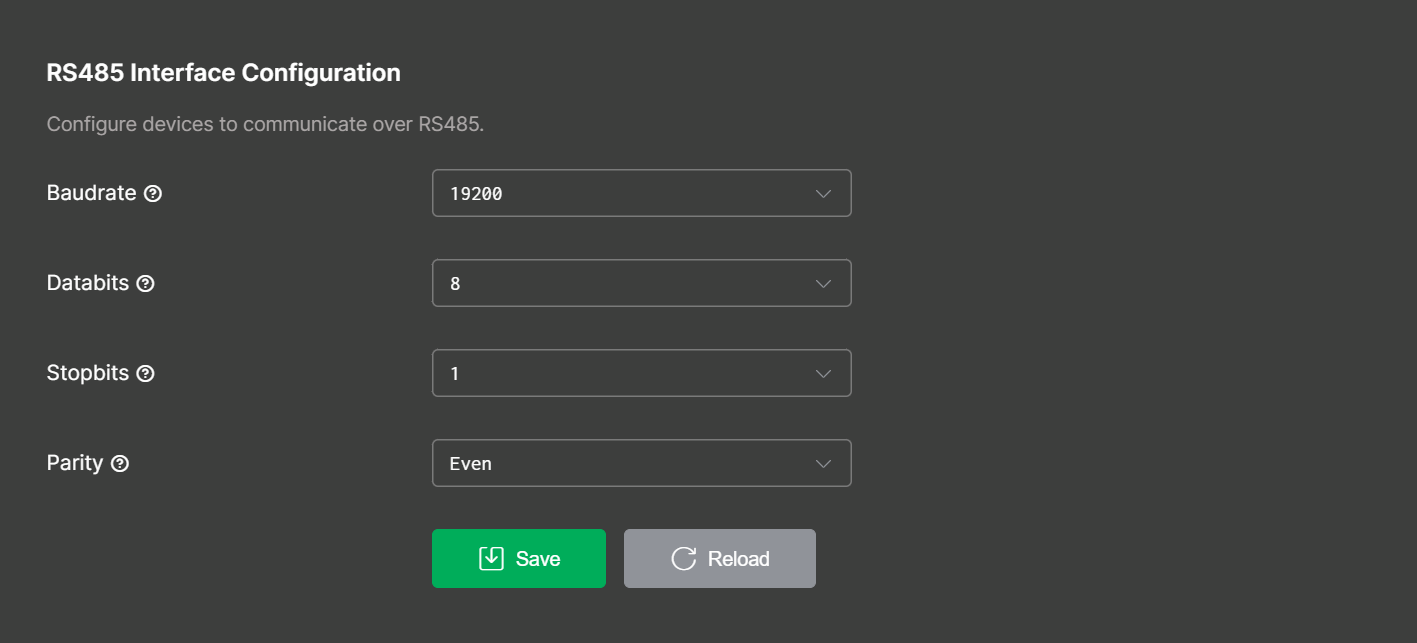Screen dimensions: 1417x643
Task: Select the 8 value in Databits field
Action: [455, 284]
